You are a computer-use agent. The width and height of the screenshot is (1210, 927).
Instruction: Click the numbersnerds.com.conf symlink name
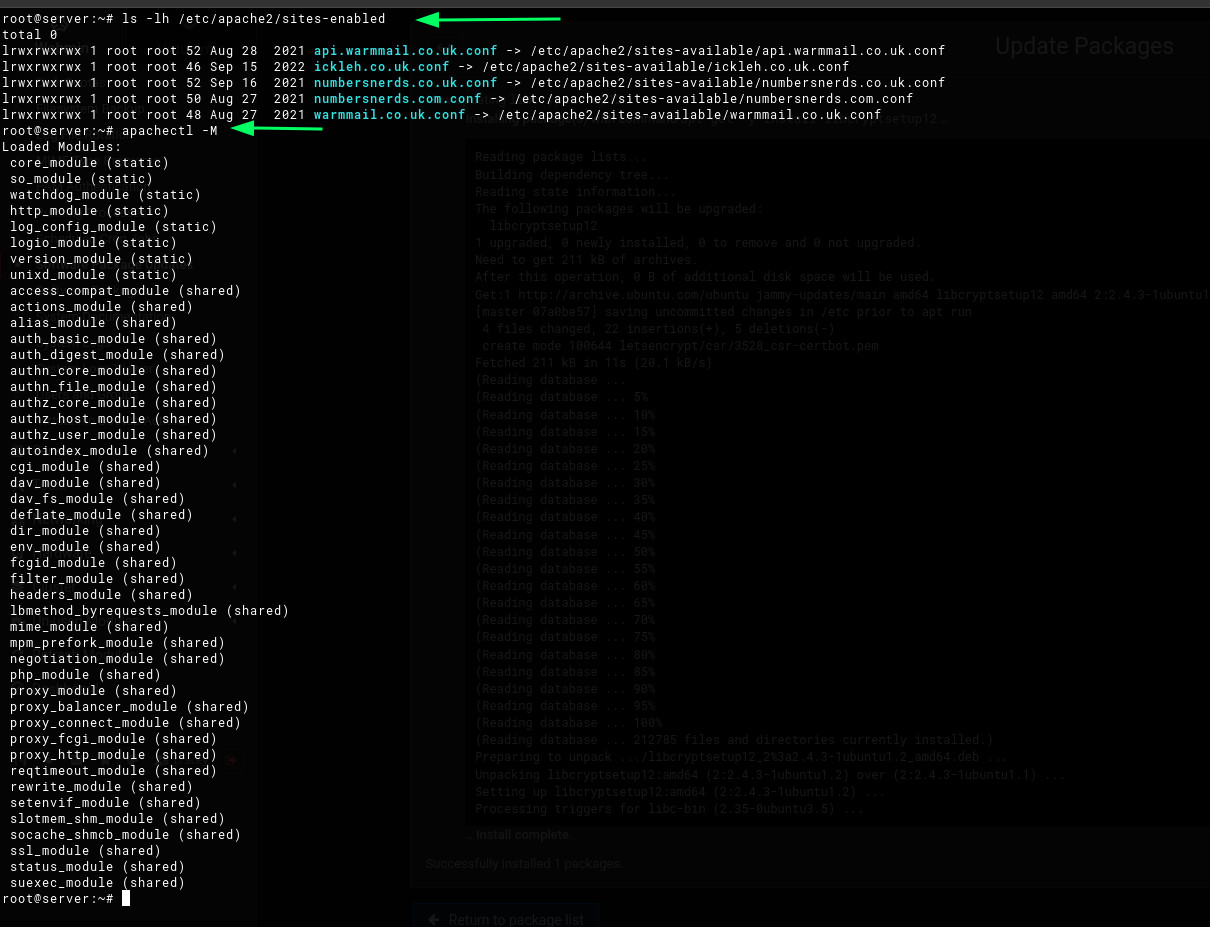coord(397,99)
